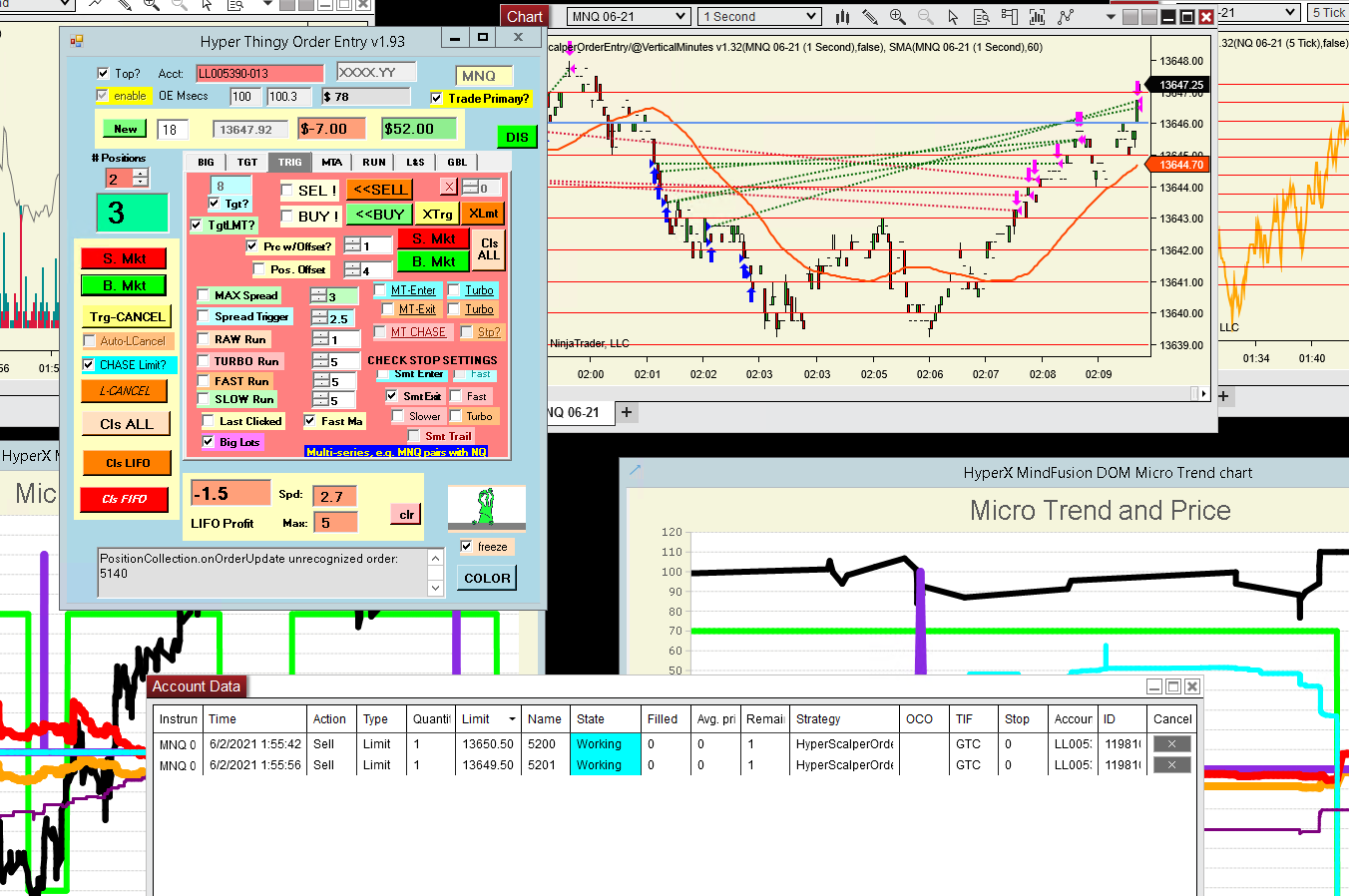Open the COLOR picker button
Viewport: 1349px width, 896px height.
(487, 578)
